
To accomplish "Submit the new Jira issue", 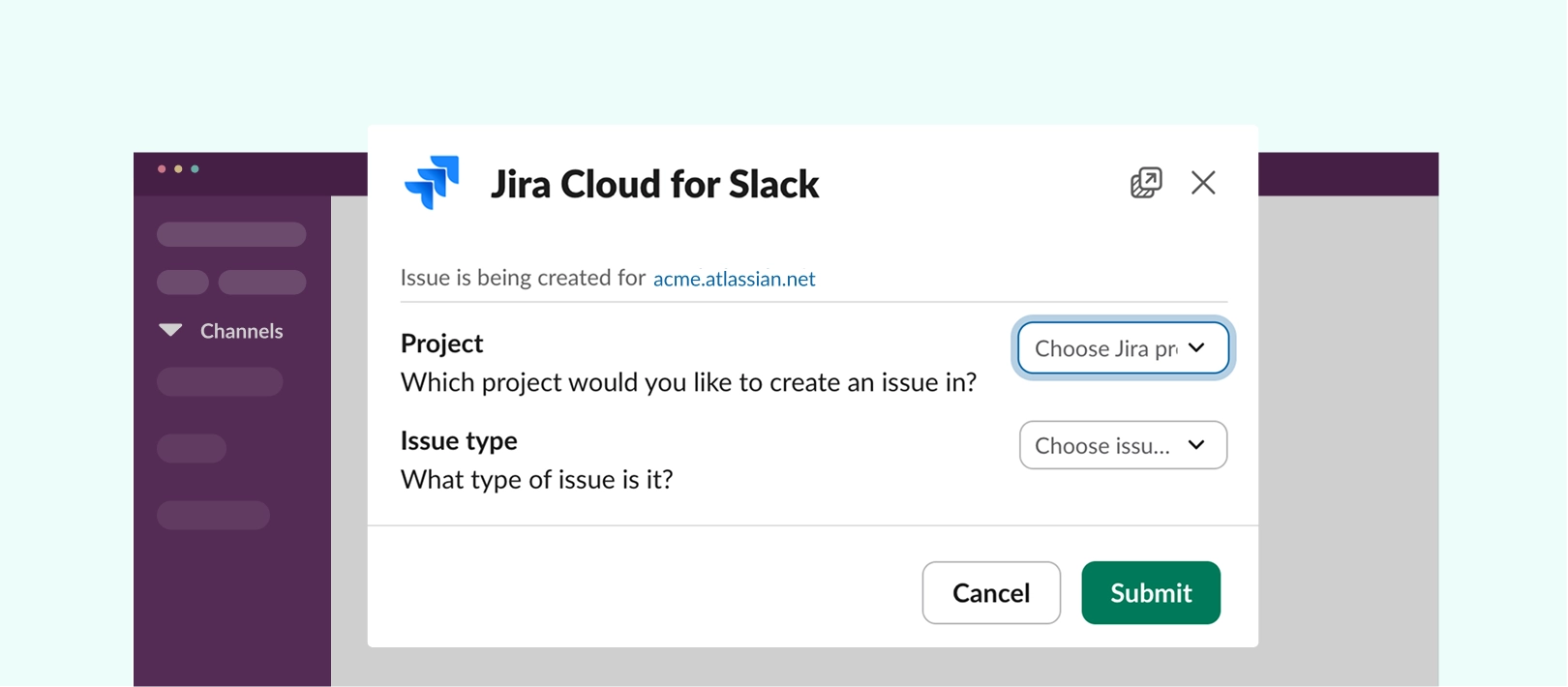I will click(1151, 592).
